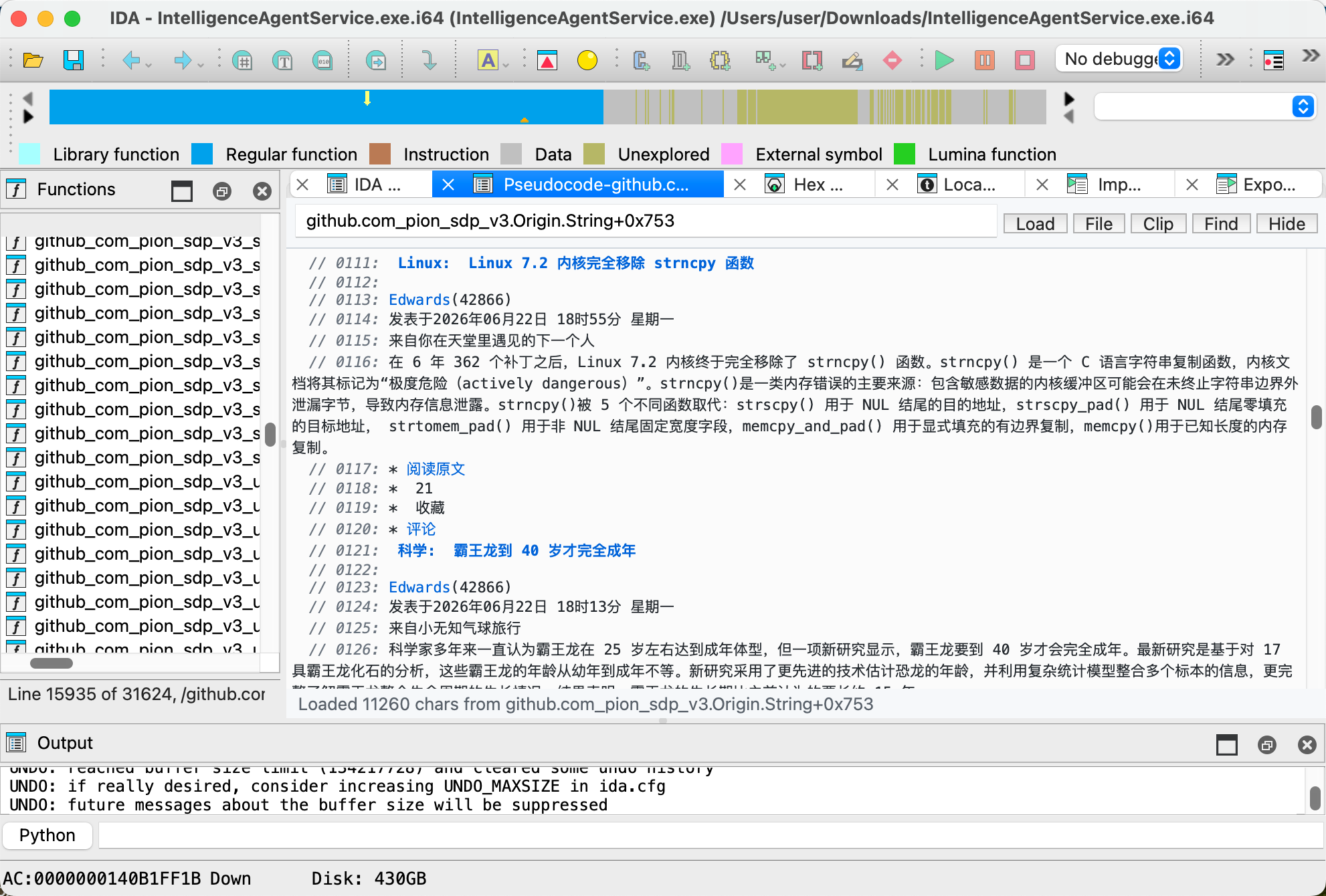The image size is (1326, 896).
Task: Click the red-dot list view icon
Action: [1274, 61]
